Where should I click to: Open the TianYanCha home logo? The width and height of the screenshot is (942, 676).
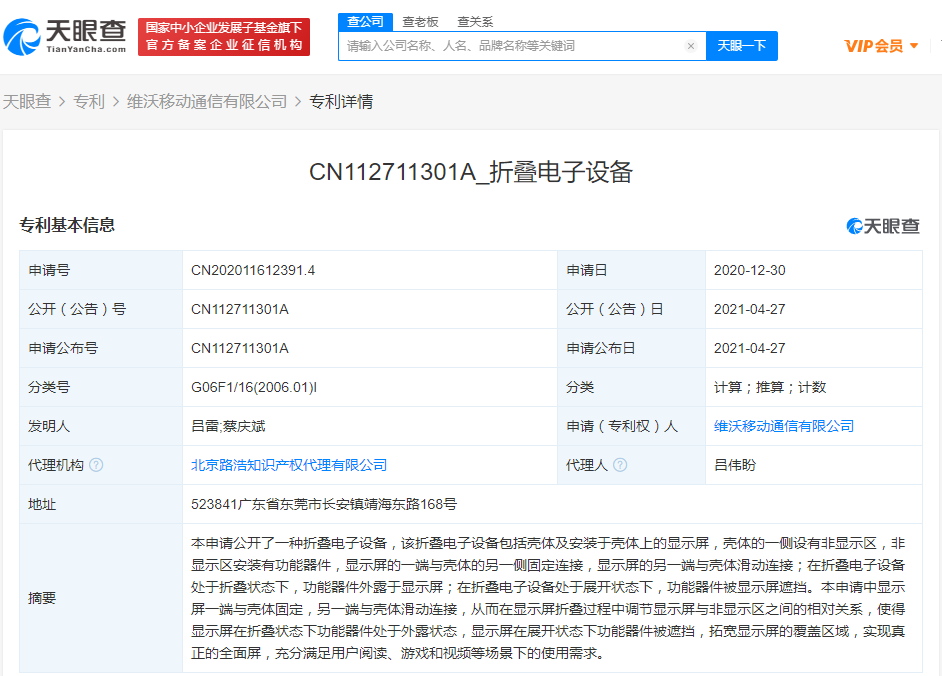coord(65,37)
